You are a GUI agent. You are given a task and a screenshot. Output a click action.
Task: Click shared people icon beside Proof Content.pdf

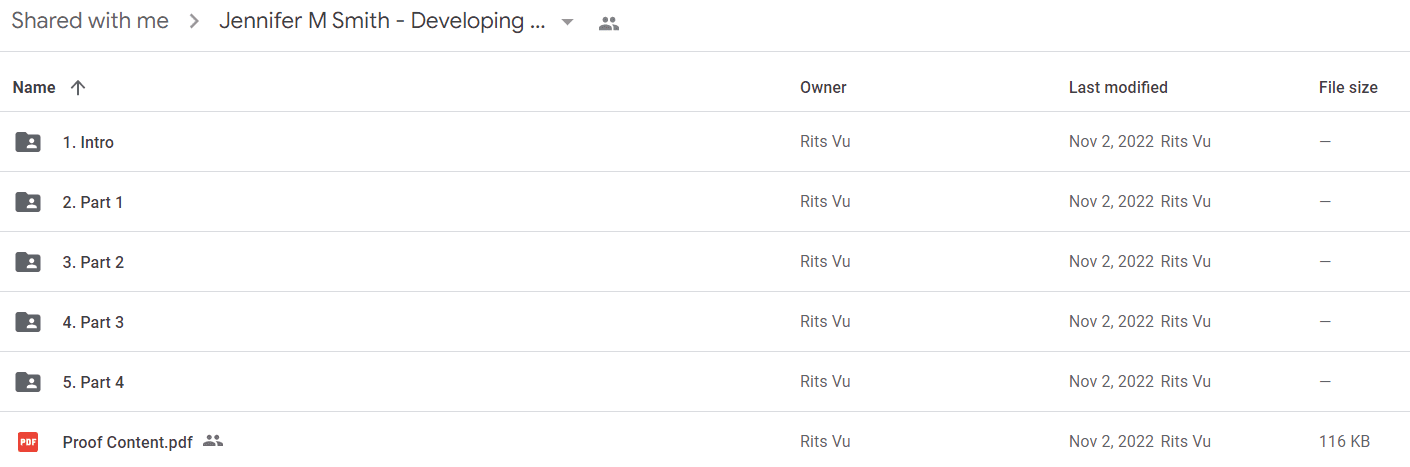(212, 440)
